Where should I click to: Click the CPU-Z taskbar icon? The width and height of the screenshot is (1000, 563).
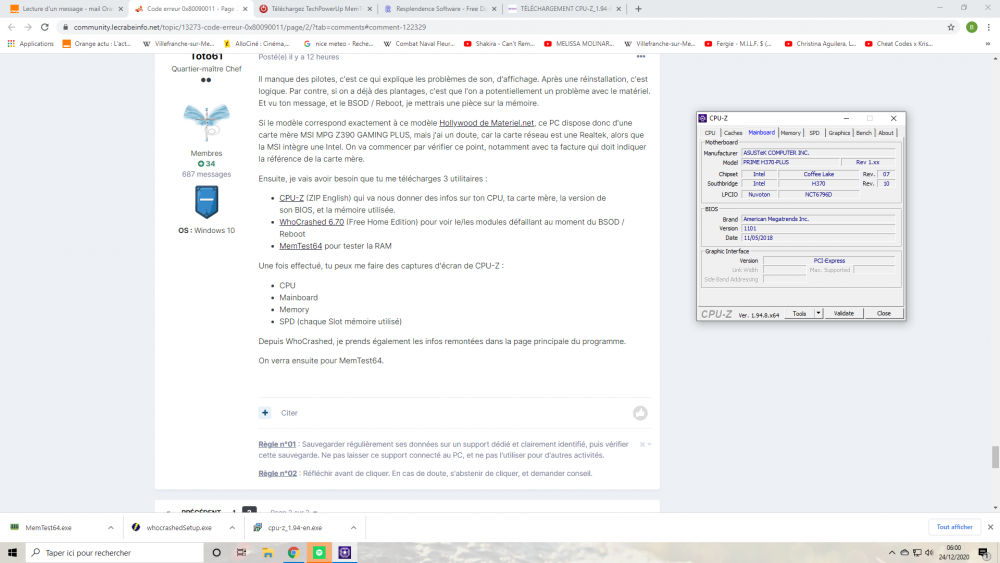pos(344,552)
